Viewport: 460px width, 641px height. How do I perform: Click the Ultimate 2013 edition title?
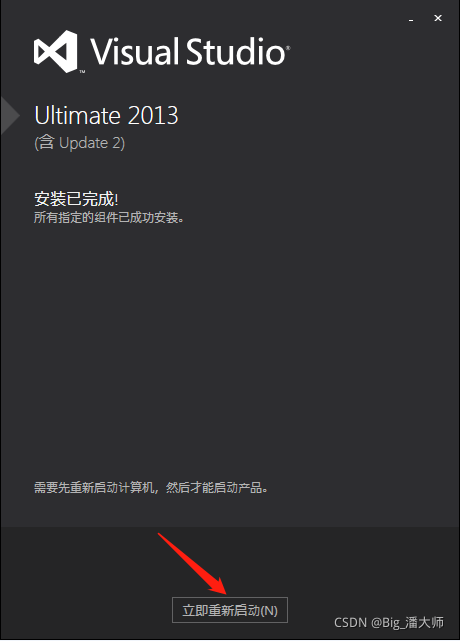[106, 115]
